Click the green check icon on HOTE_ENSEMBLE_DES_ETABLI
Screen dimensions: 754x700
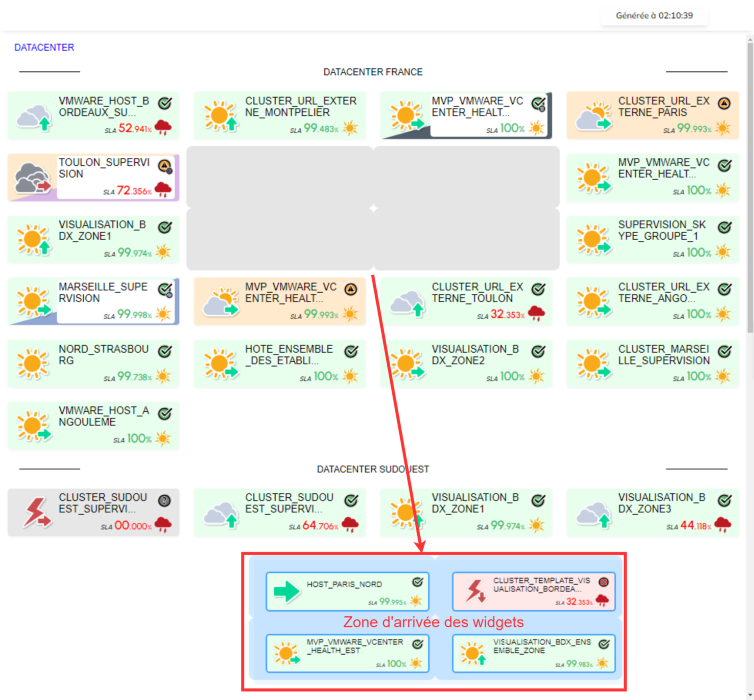pyautogui.click(x=351, y=352)
